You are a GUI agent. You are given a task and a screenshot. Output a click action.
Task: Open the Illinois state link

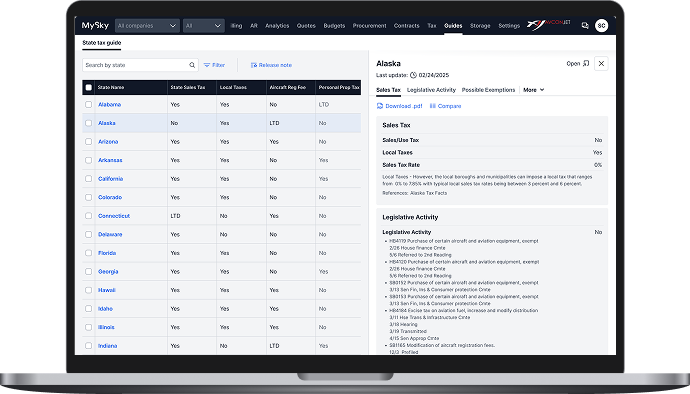tap(106, 328)
